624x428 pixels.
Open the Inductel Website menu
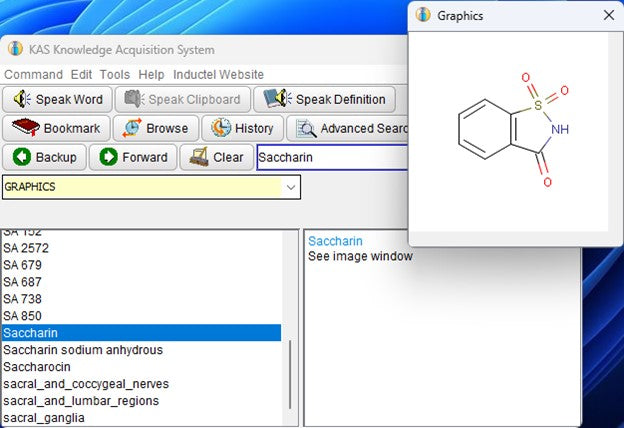point(218,74)
